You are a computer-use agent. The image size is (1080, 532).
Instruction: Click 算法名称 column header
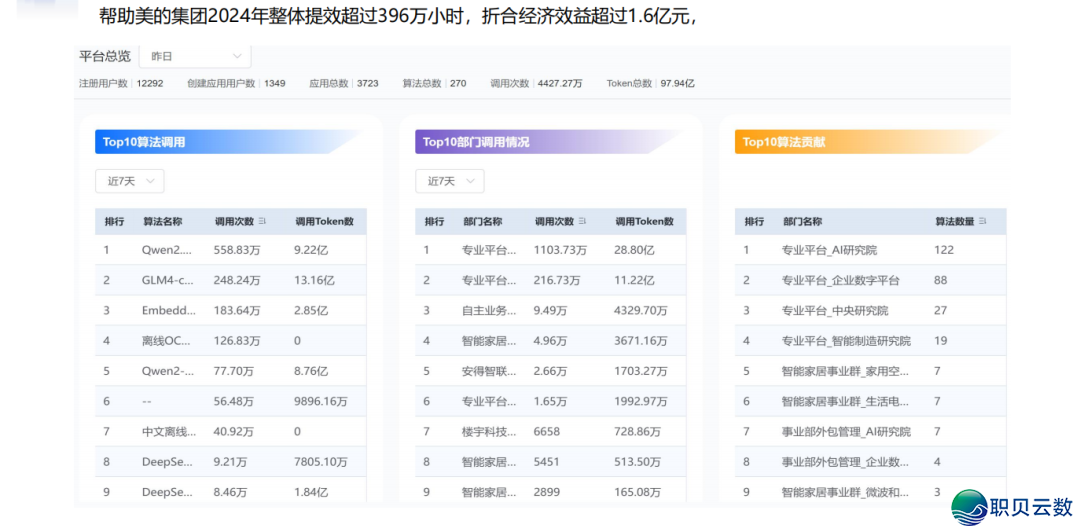click(x=163, y=222)
